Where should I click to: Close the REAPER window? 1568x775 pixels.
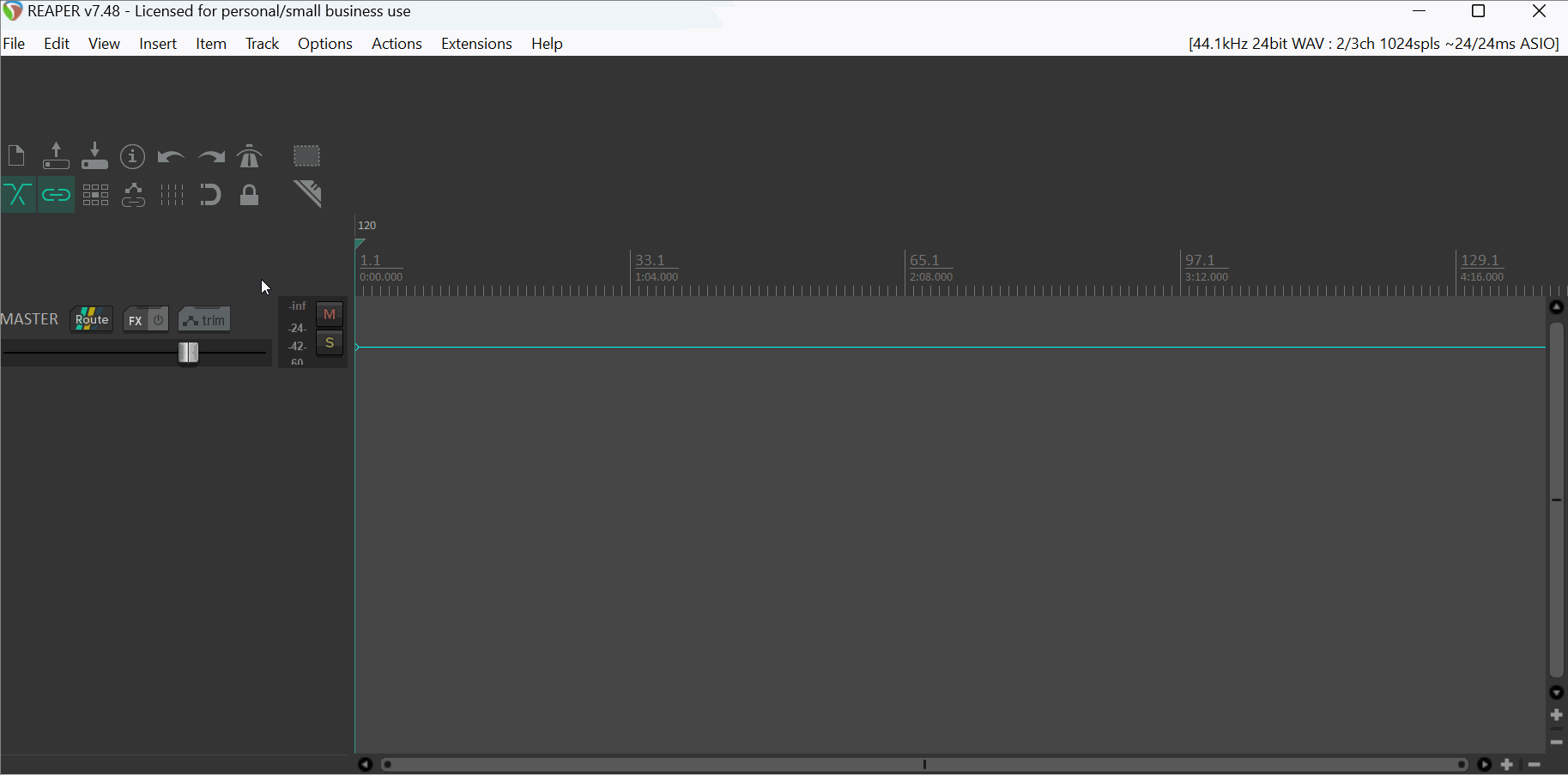pyautogui.click(x=1540, y=12)
